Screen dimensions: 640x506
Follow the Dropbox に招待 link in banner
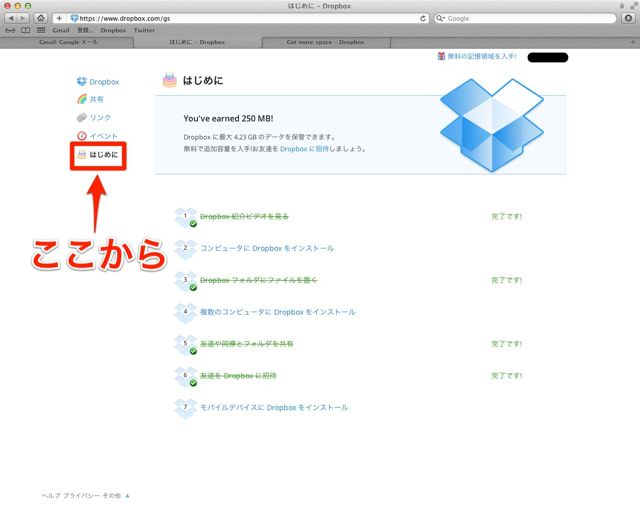click(304, 149)
